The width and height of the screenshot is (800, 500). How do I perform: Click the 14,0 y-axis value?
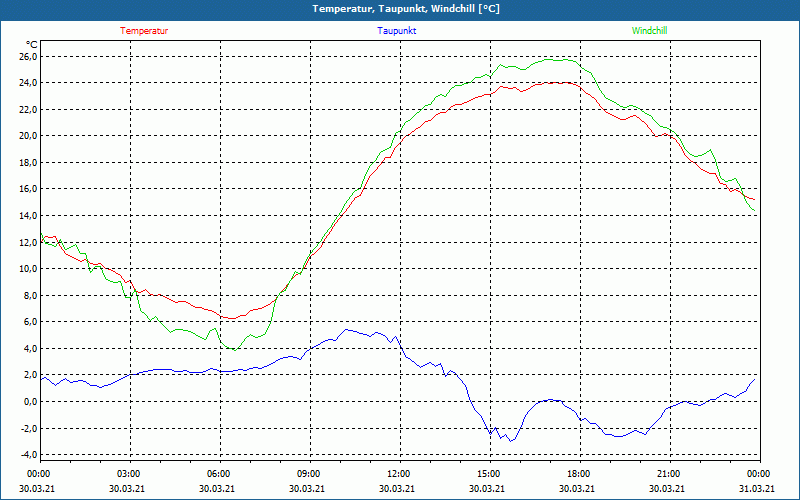[28, 215]
